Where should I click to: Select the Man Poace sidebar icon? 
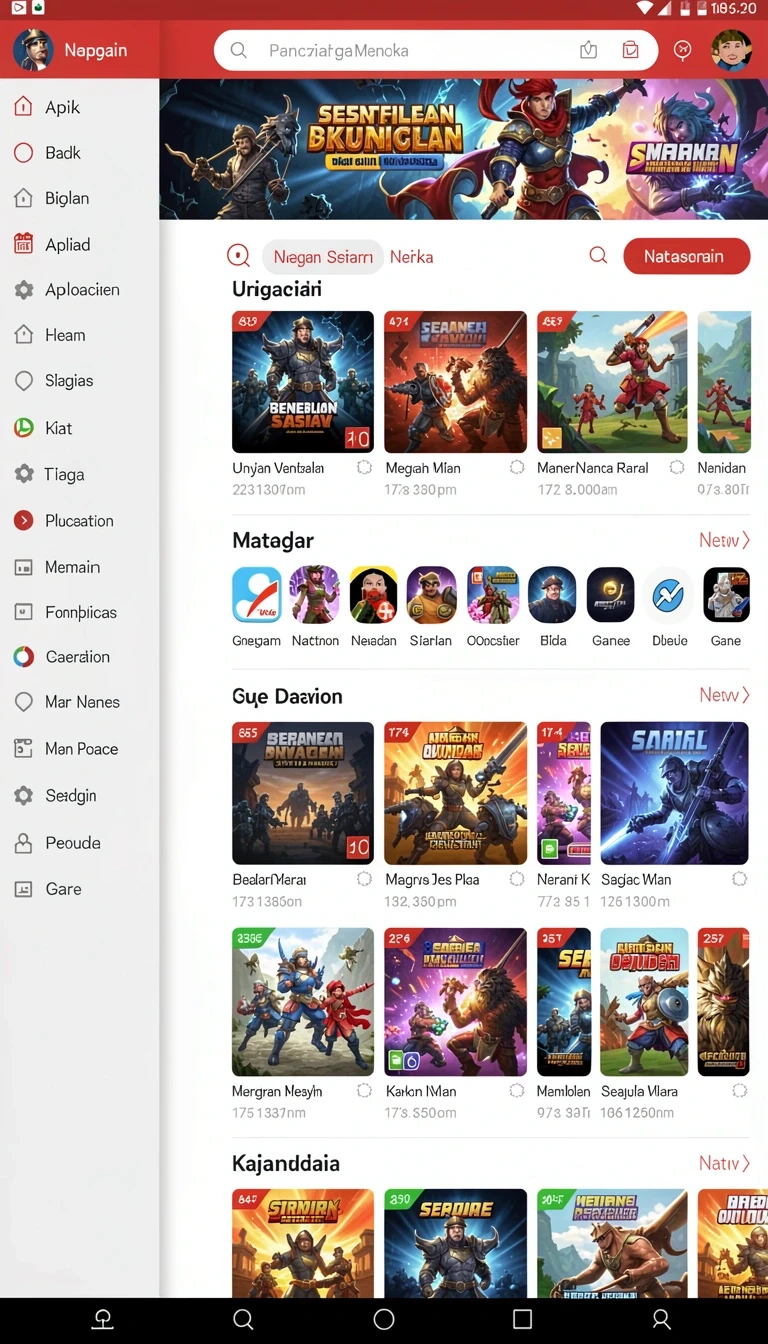point(23,748)
